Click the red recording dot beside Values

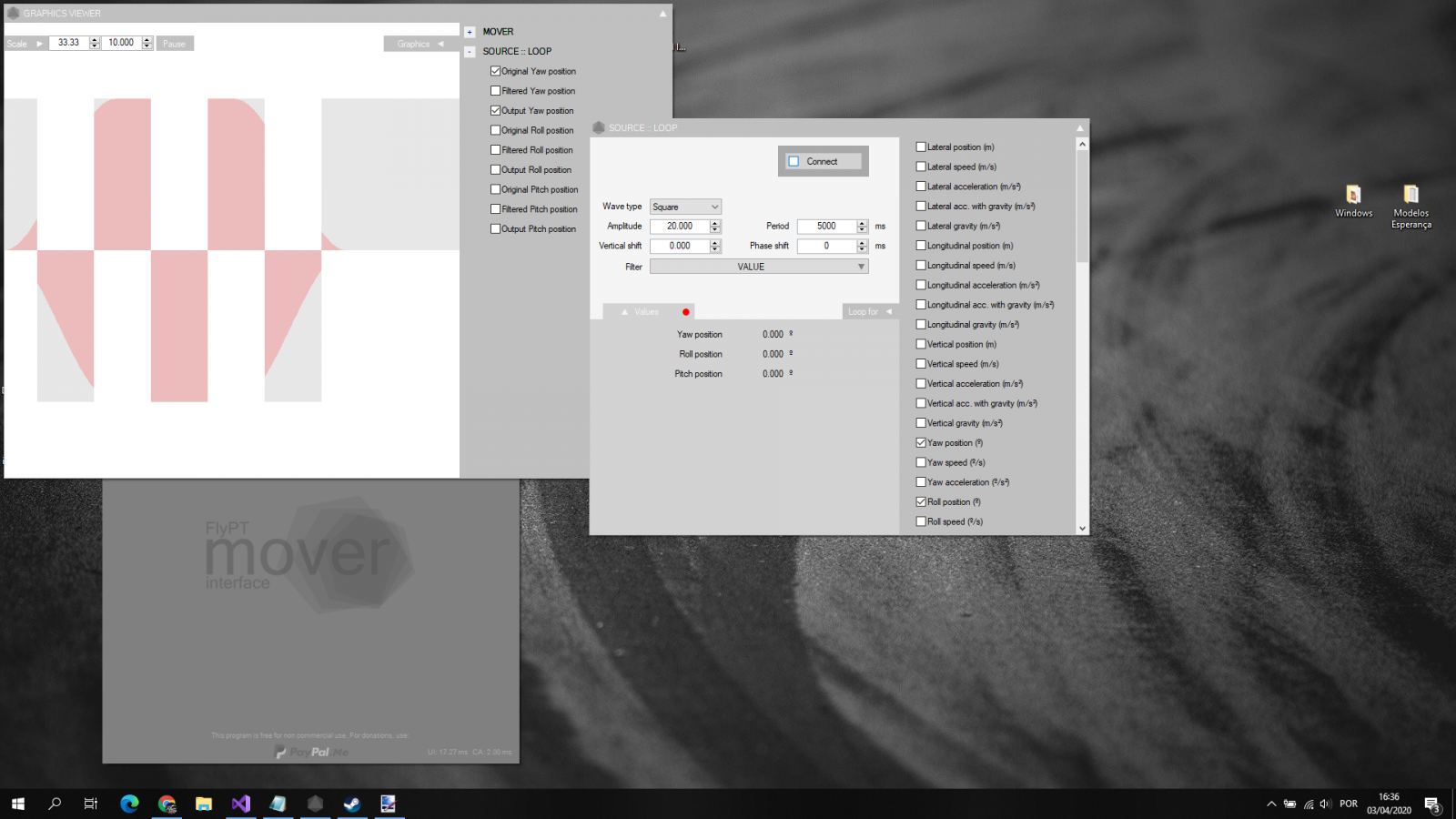pyautogui.click(x=686, y=312)
